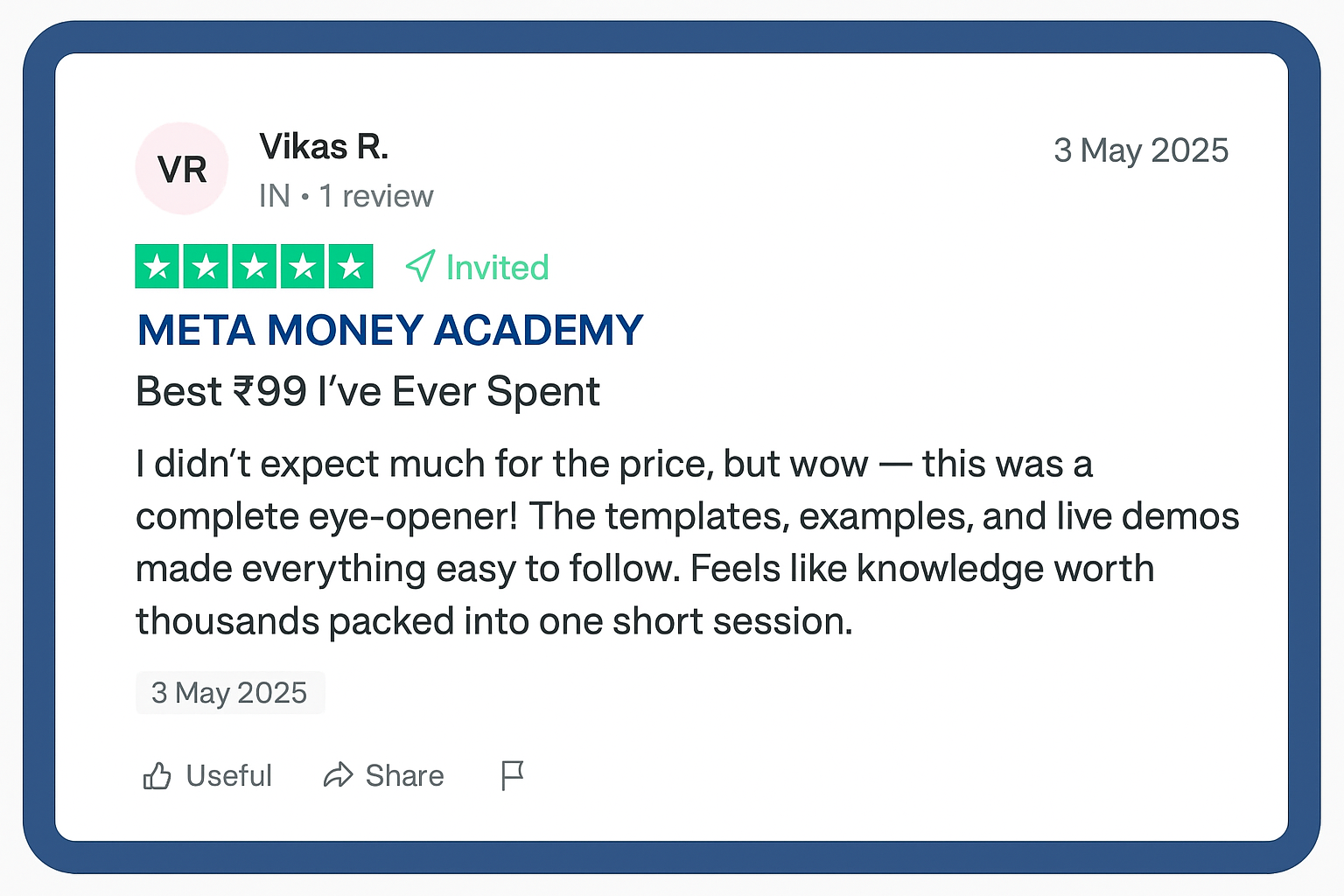This screenshot has width=1344, height=896.
Task: Click the grey 3 May 2025 date badge
Action: click(230, 693)
